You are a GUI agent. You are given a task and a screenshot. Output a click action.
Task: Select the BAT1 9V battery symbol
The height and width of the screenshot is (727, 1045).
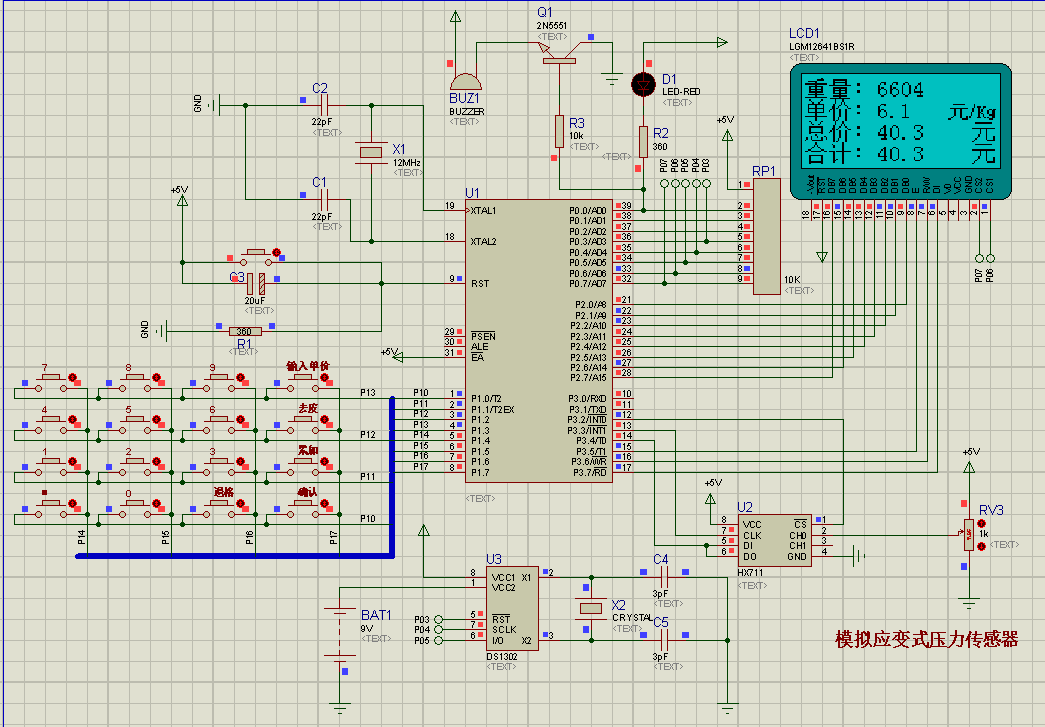point(340,634)
